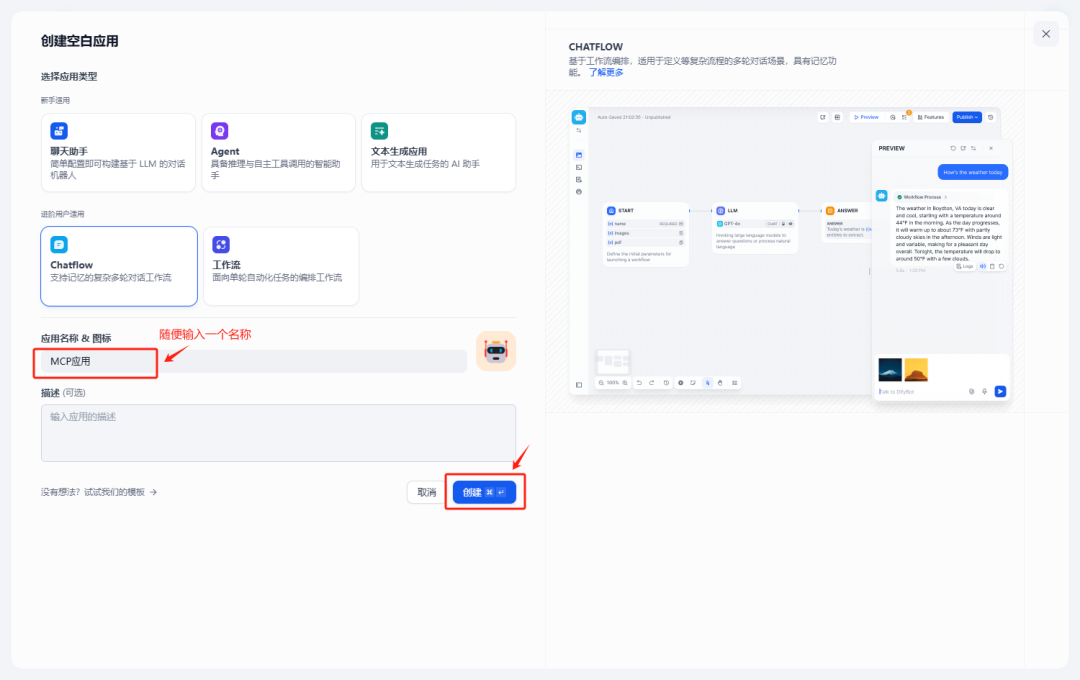Open the 了解更多 link under CHATFLOW

click(x=606, y=72)
